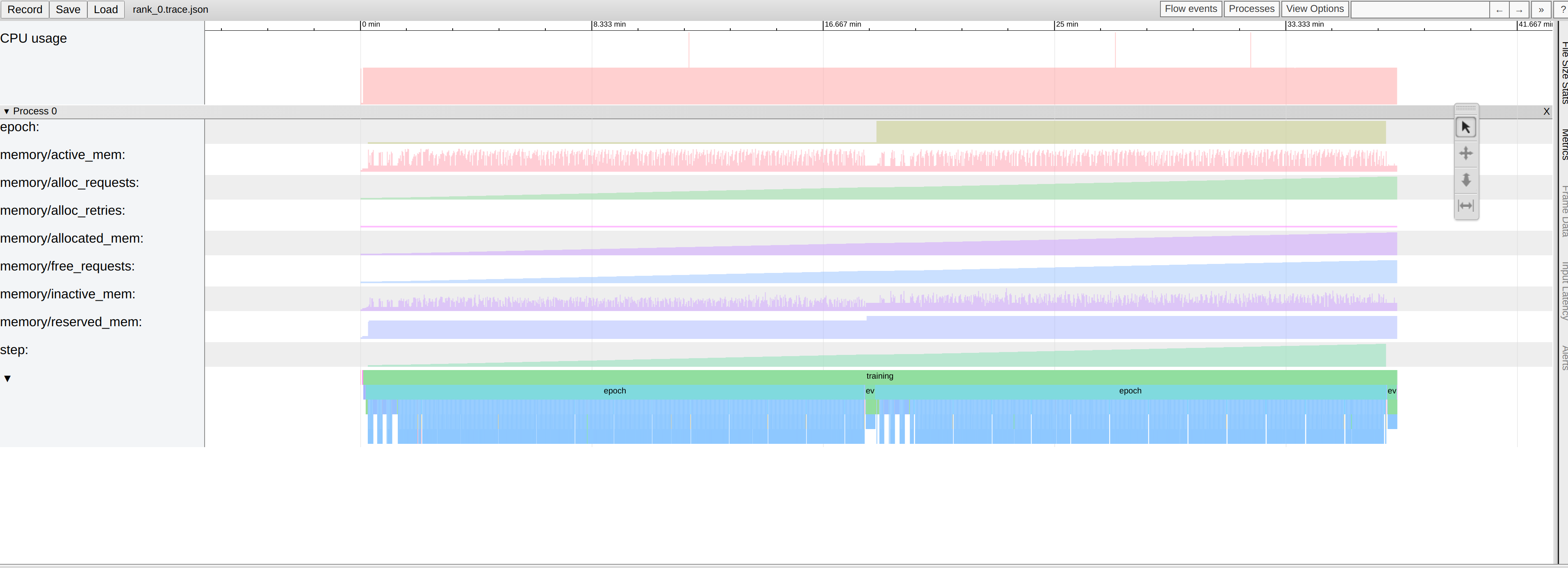Close the Process 0 track with X

1546,111
